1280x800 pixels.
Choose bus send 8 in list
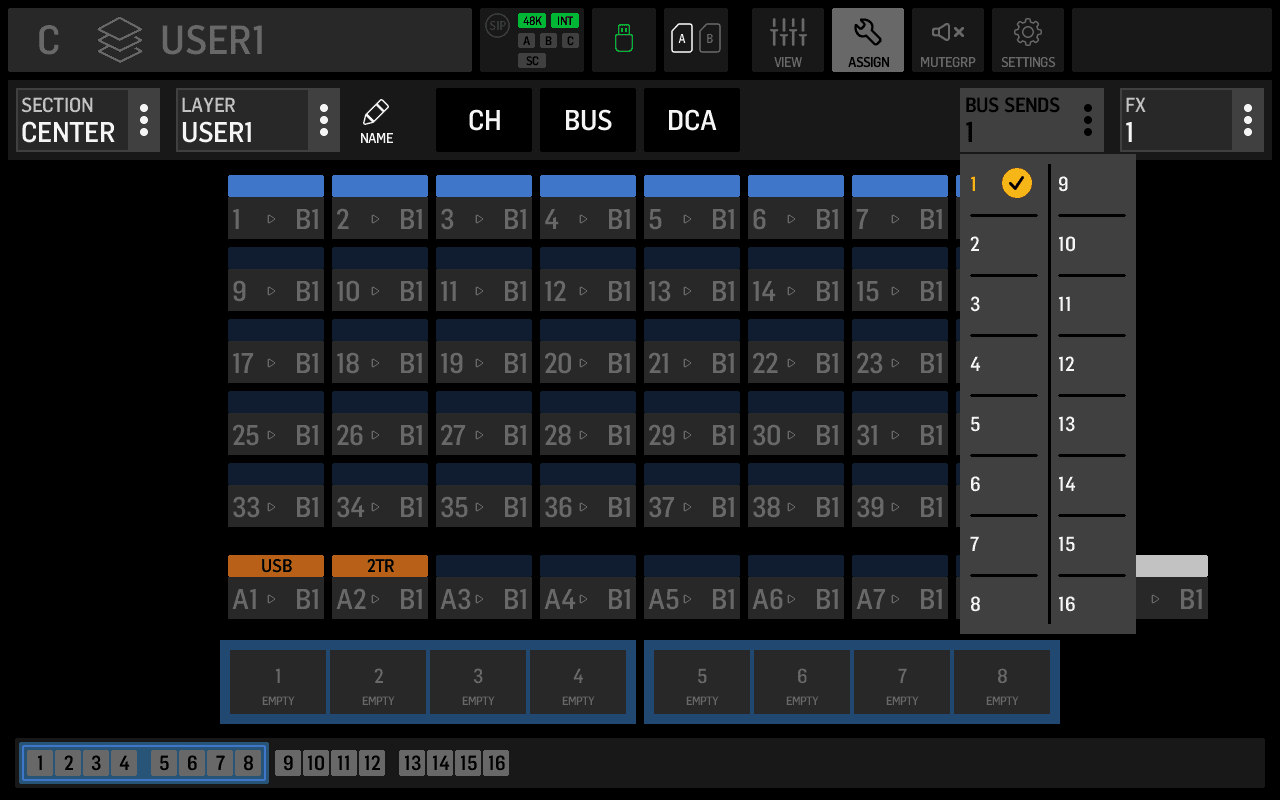click(1004, 605)
